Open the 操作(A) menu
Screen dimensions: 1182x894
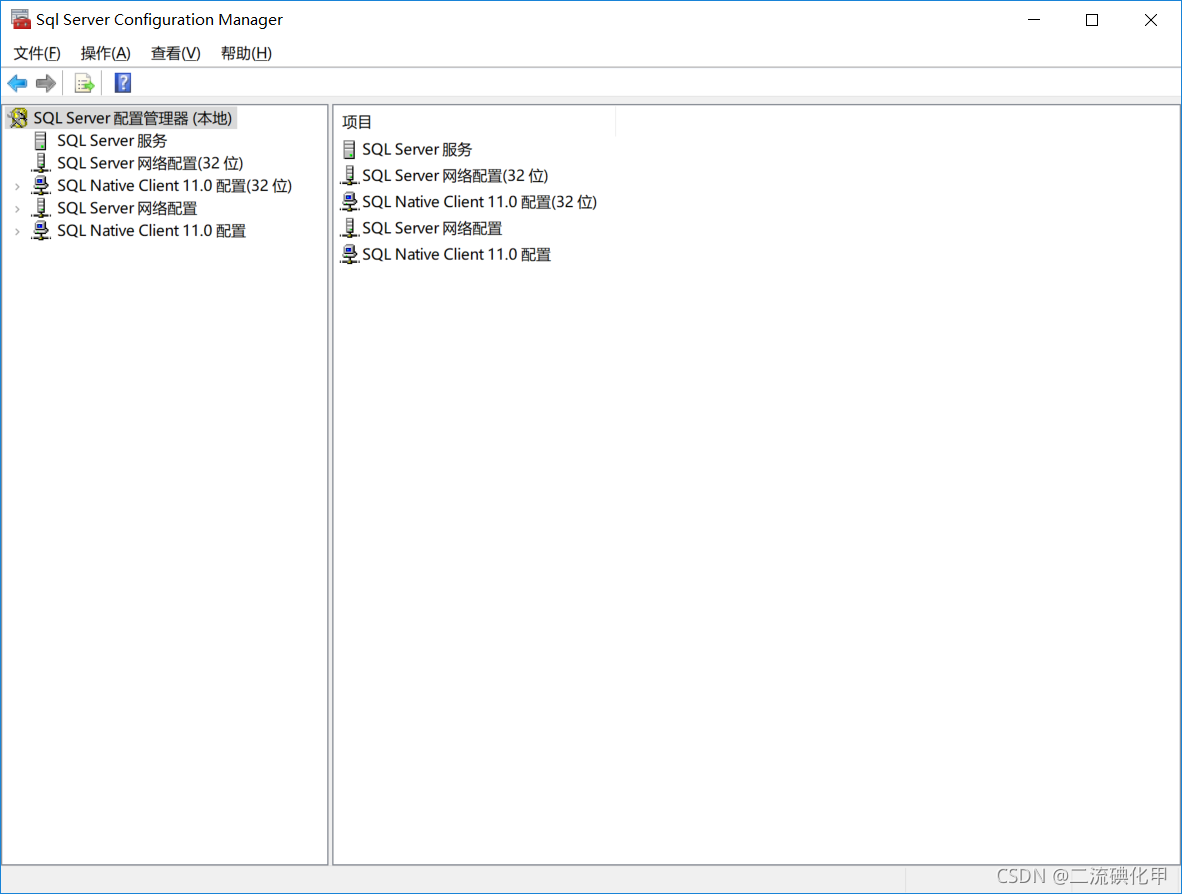(x=106, y=54)
